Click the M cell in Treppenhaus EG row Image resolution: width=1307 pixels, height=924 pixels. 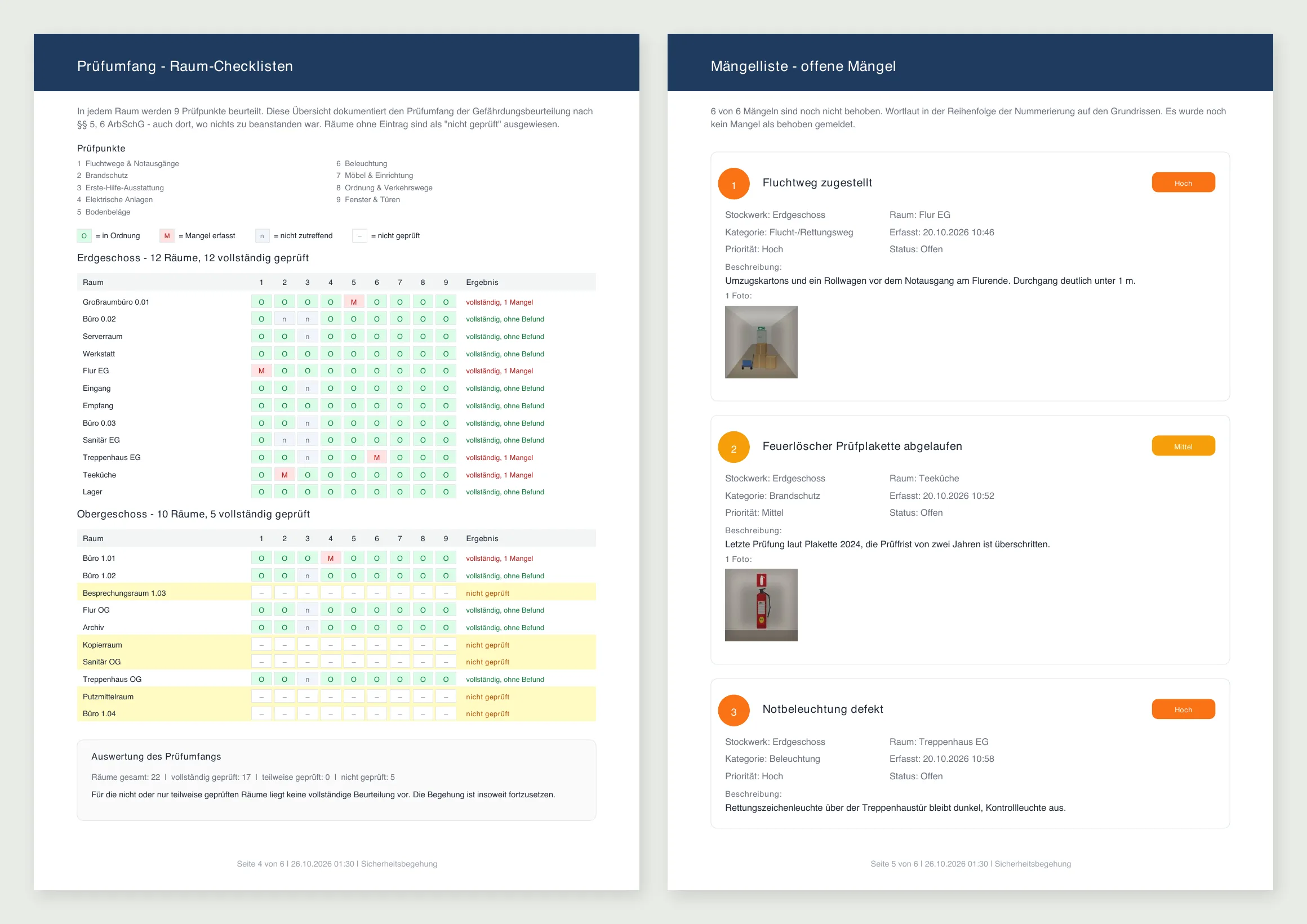pyautogui.click(x=377, y=457)
